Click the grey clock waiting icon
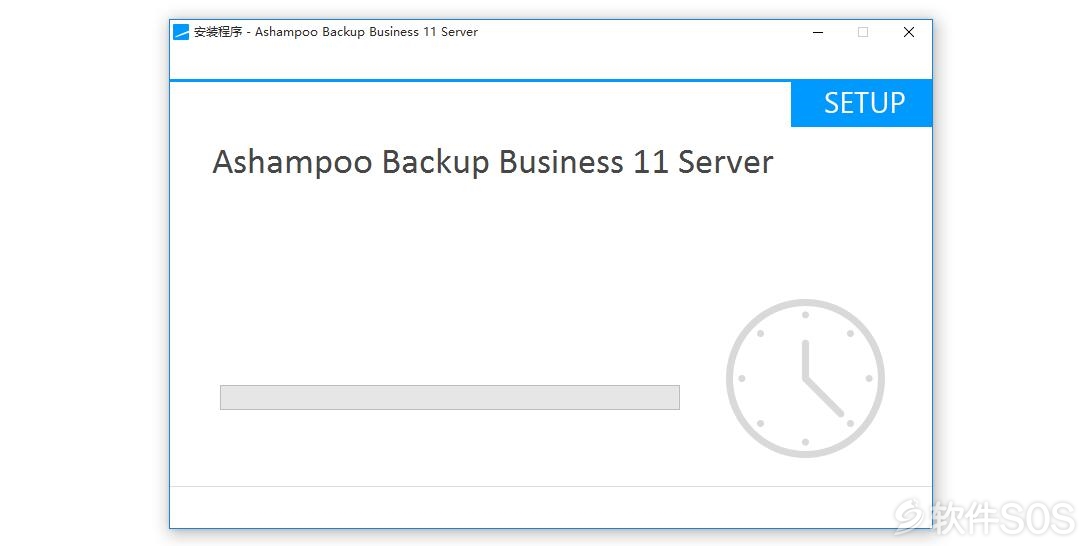Viewport: 1091px width, 546px height. click(x=805, y=378)
